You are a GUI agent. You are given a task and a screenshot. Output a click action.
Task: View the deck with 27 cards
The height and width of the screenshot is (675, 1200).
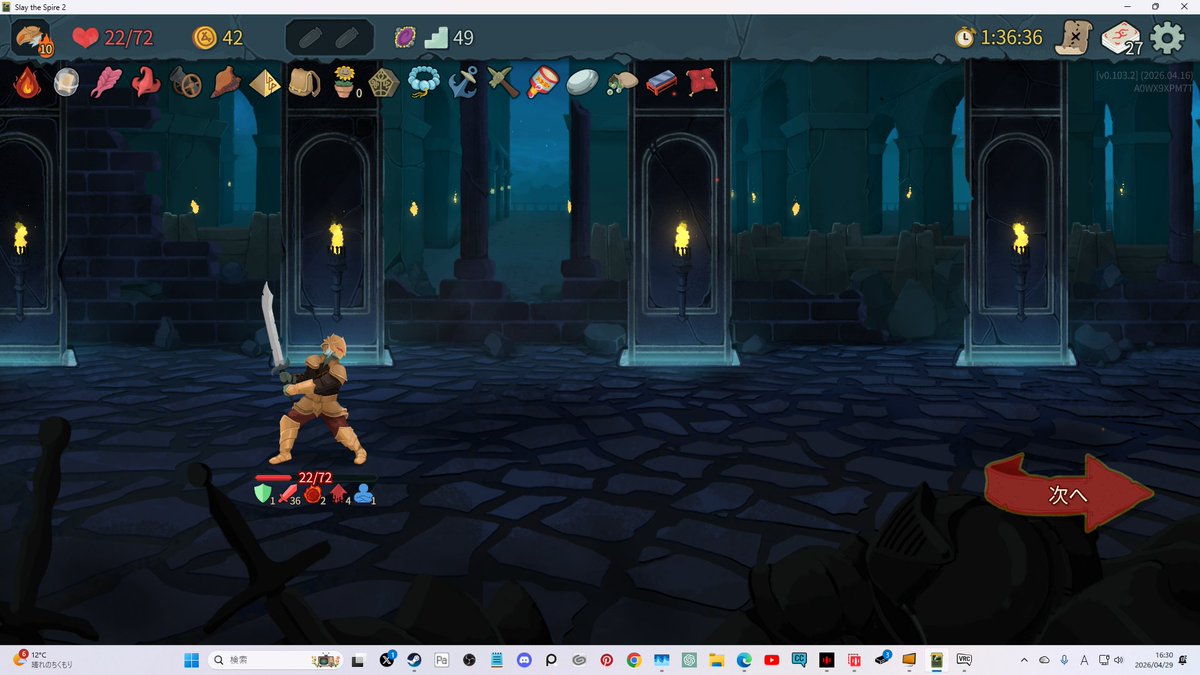[1122, 39]
